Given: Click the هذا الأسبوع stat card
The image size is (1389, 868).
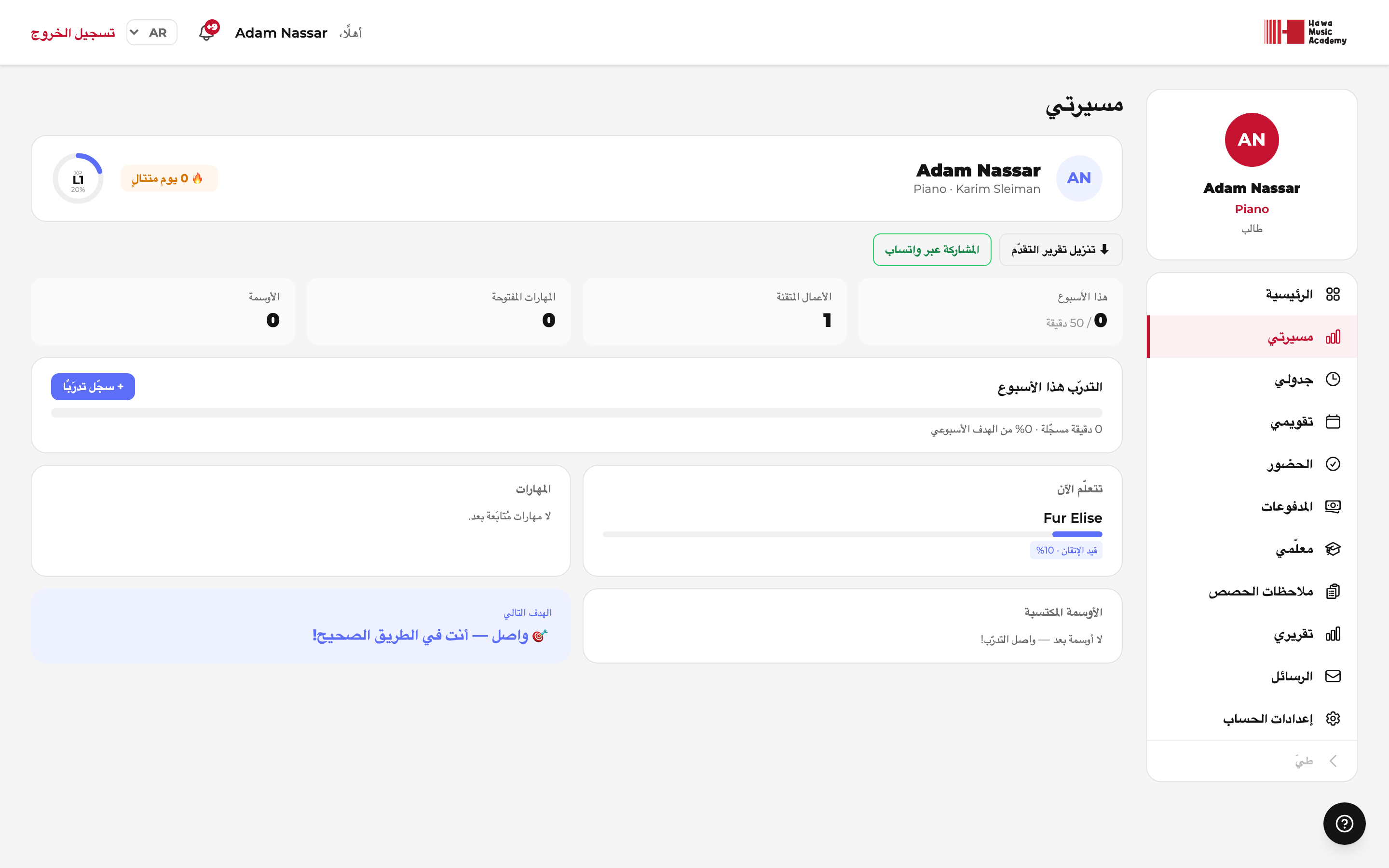Looking at the screenshot, I should tap(990, 312).
